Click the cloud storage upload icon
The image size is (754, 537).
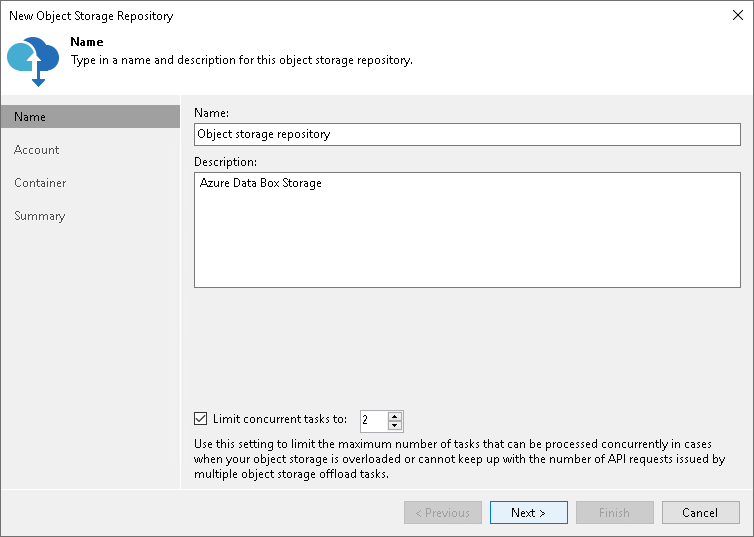33,59
